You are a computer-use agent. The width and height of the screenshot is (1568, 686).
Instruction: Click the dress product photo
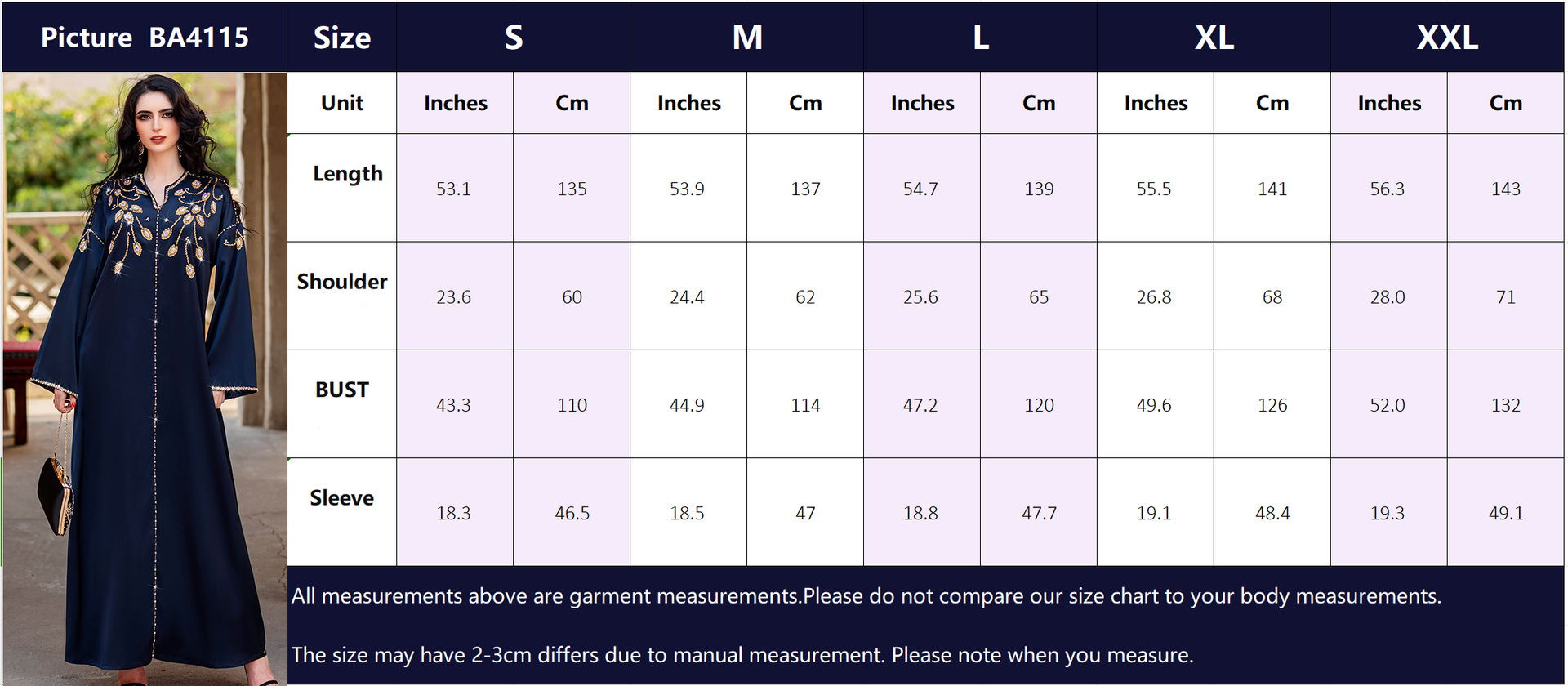click(x=145, y=377)
